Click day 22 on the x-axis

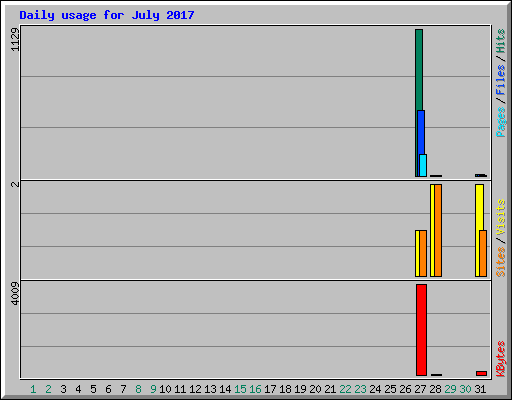click(345, 389)
